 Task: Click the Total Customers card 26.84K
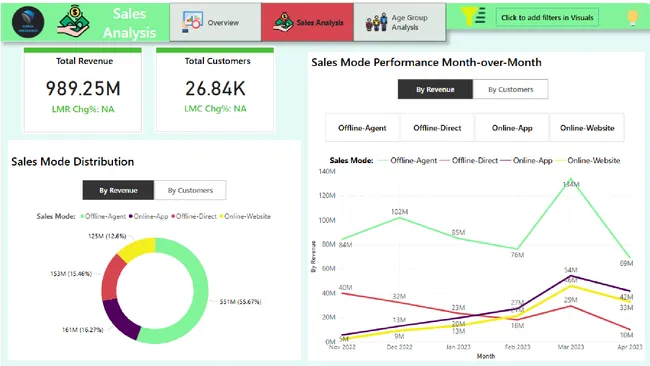(215, 89)
